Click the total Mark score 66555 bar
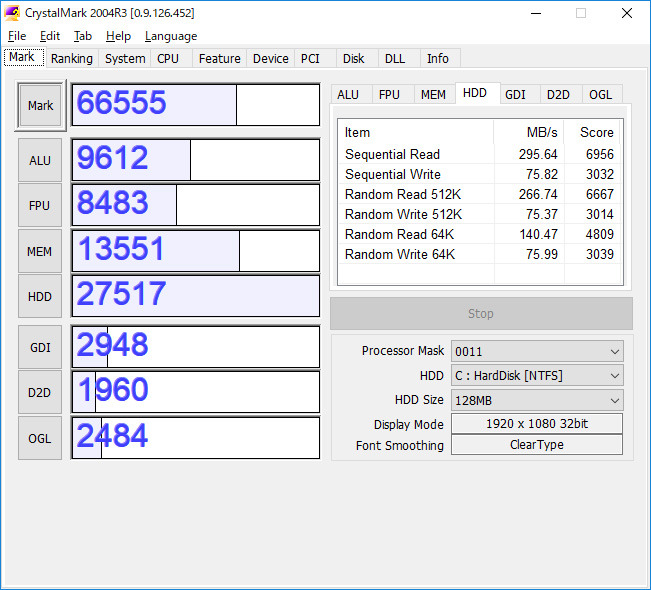This screenshot has height=590, width=651. pos(196,105)
